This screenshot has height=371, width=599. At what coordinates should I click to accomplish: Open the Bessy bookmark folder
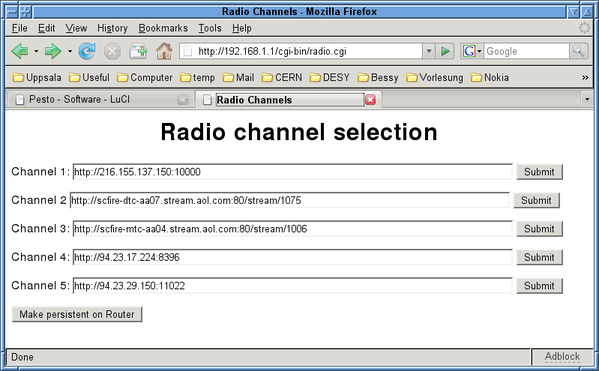click(378, 78)
